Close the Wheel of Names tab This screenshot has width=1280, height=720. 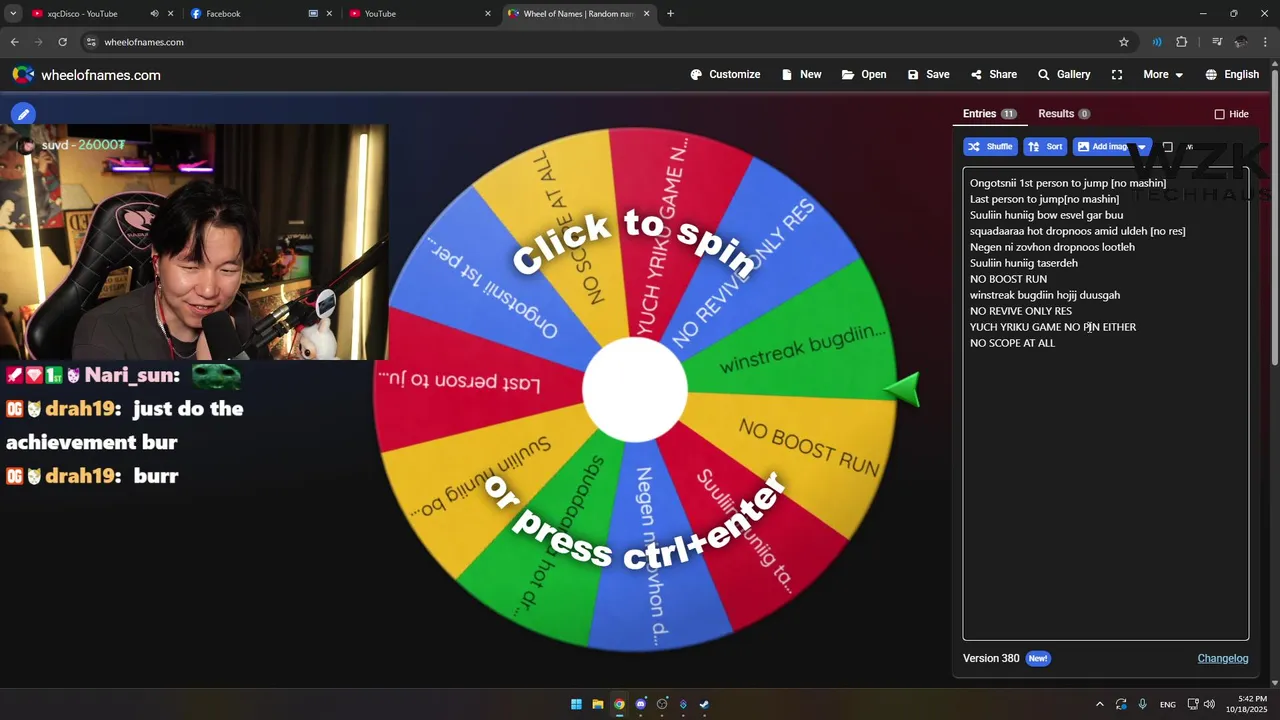point(646,14)
